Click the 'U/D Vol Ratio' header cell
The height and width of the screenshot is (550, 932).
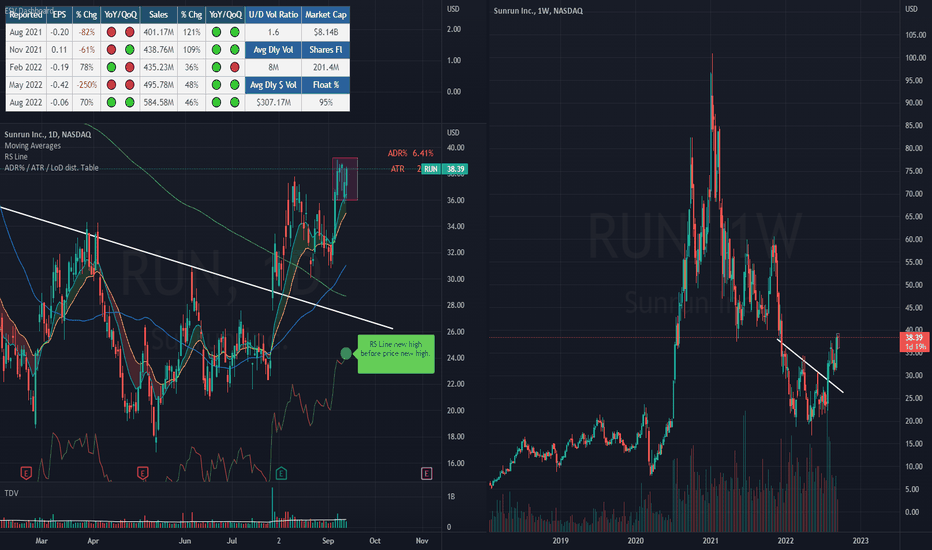[x=273, y=14]
